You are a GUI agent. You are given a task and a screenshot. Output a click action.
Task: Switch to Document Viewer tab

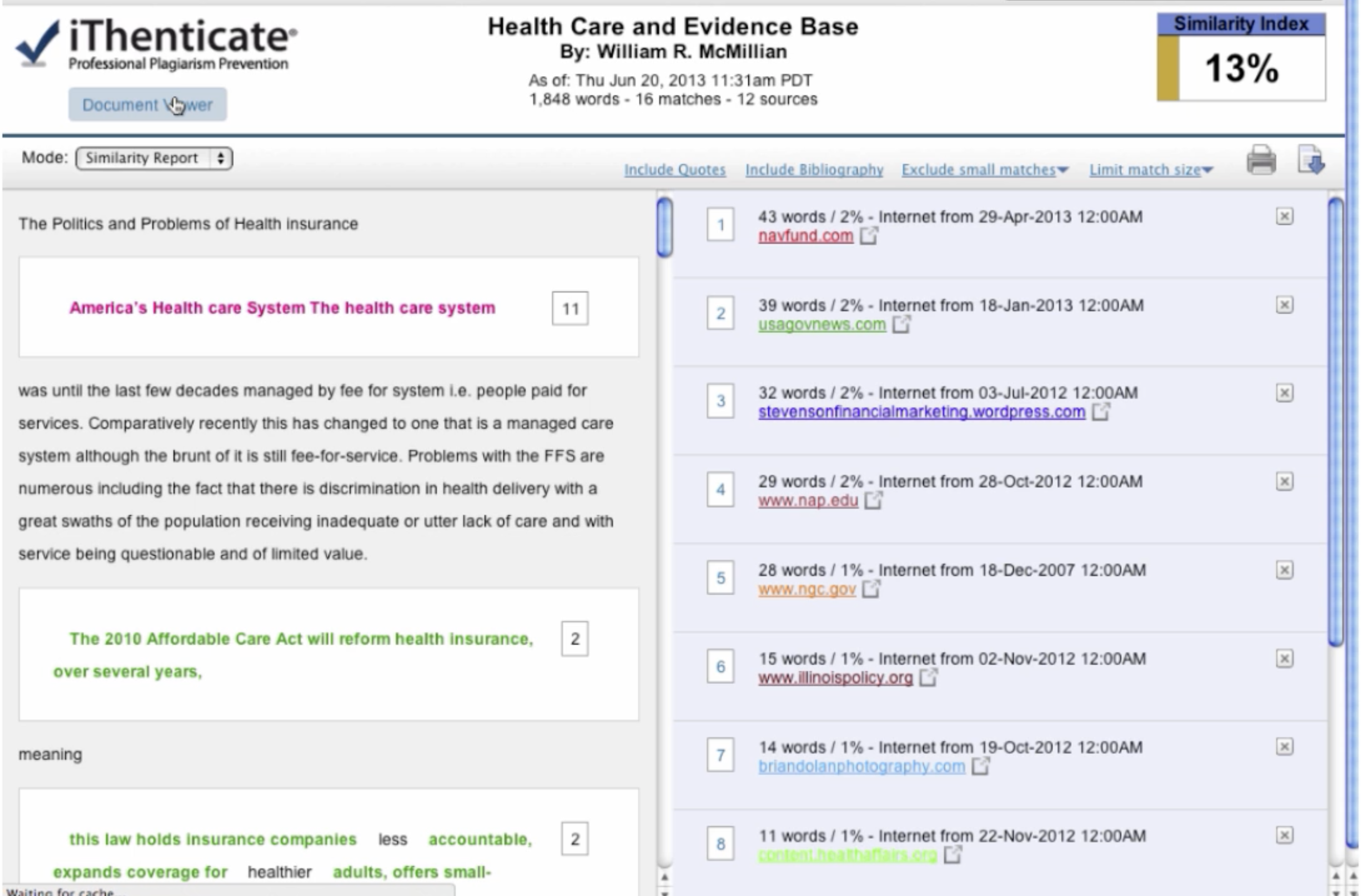(x=147, y=104)
